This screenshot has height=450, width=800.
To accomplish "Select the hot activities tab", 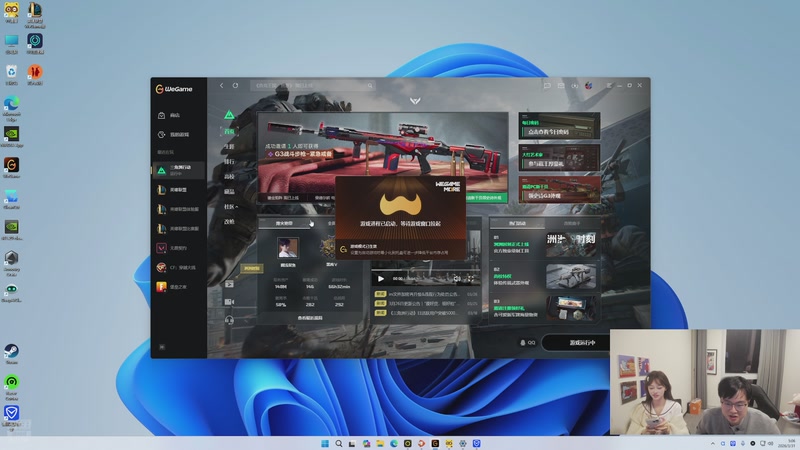I will click(x=517, y=223).
